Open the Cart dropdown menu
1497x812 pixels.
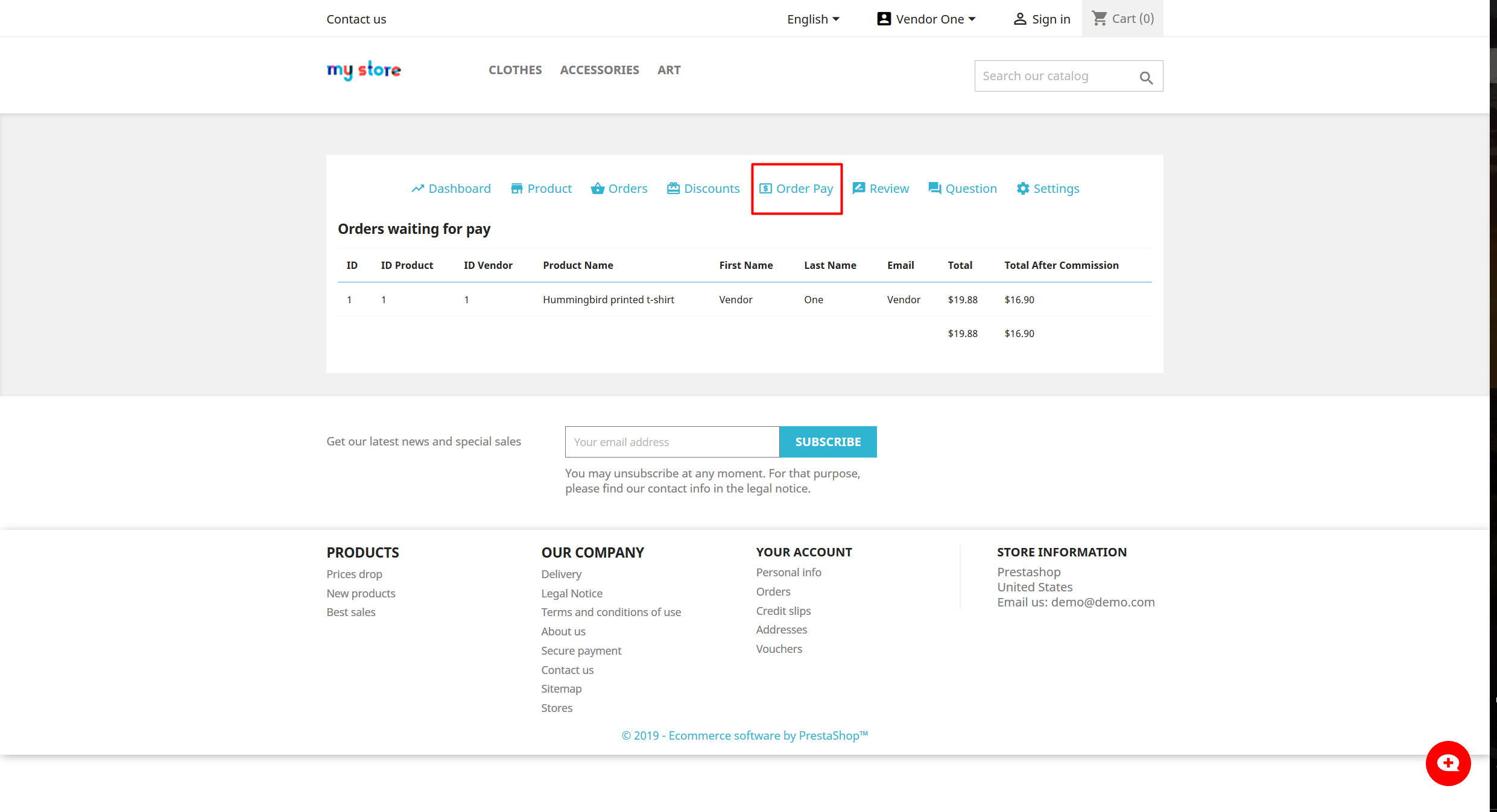1122,18
